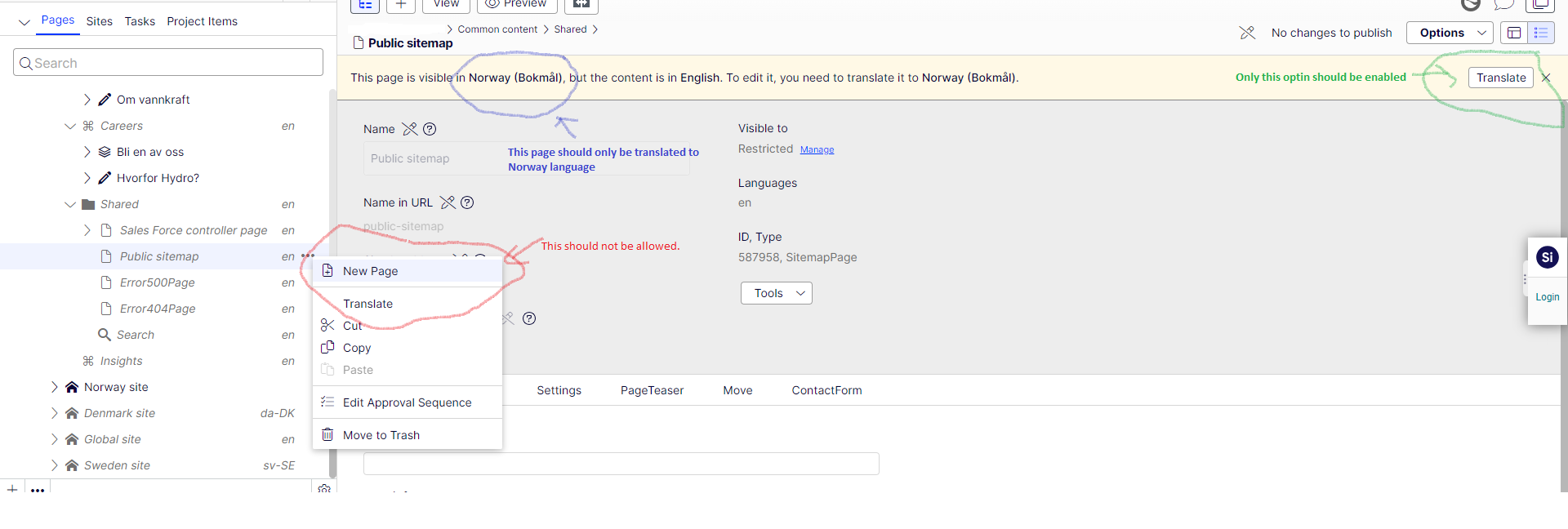Image resolution: width=1568 pixels, height=529 pixels.
Task: Open the Tools dropdown
Action: pos(776,293)
